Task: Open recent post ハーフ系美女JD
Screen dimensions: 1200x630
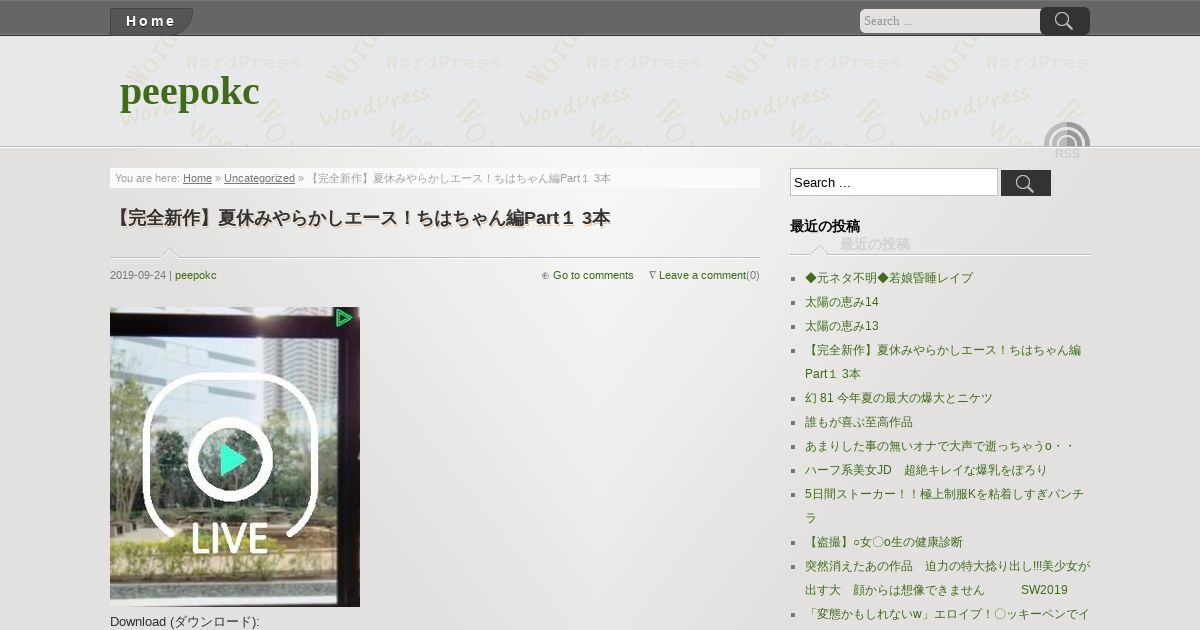Action: point(926,470)
